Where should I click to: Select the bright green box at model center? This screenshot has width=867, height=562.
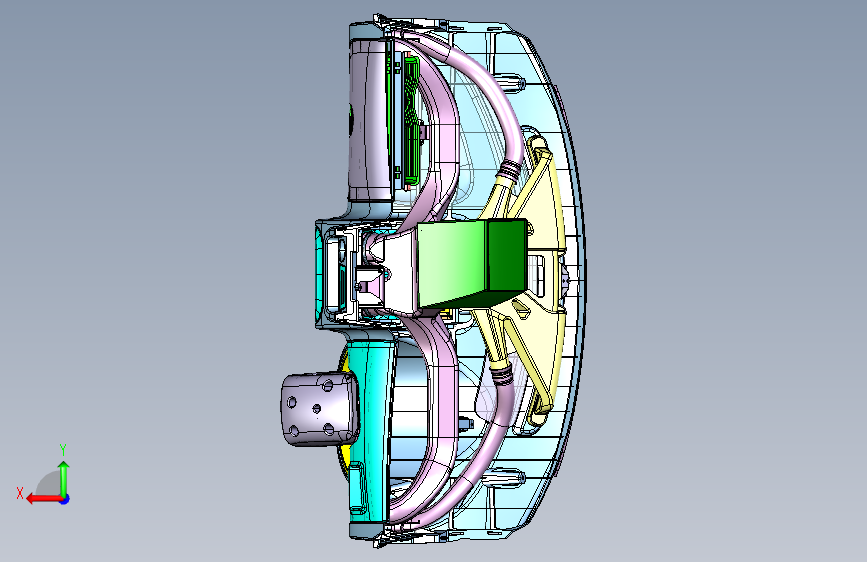click(x=472, y=263)
